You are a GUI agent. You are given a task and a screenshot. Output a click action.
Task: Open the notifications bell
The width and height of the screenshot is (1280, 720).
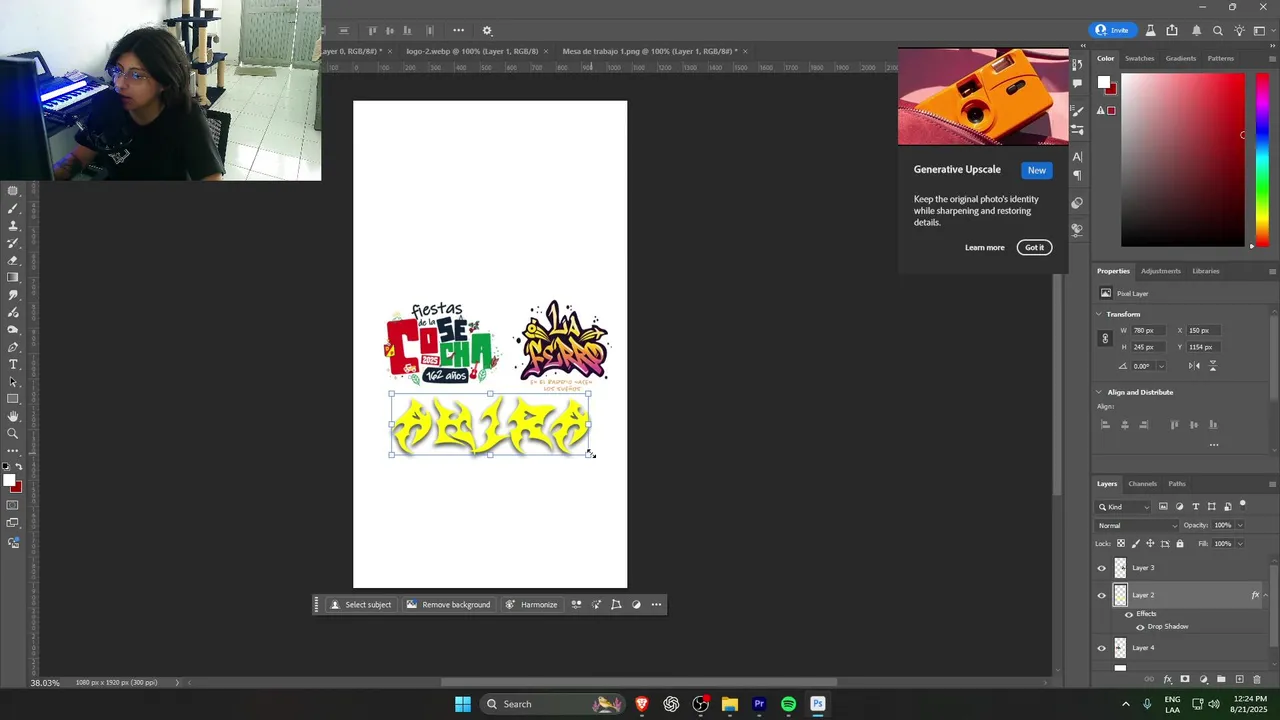[1196, 31]
